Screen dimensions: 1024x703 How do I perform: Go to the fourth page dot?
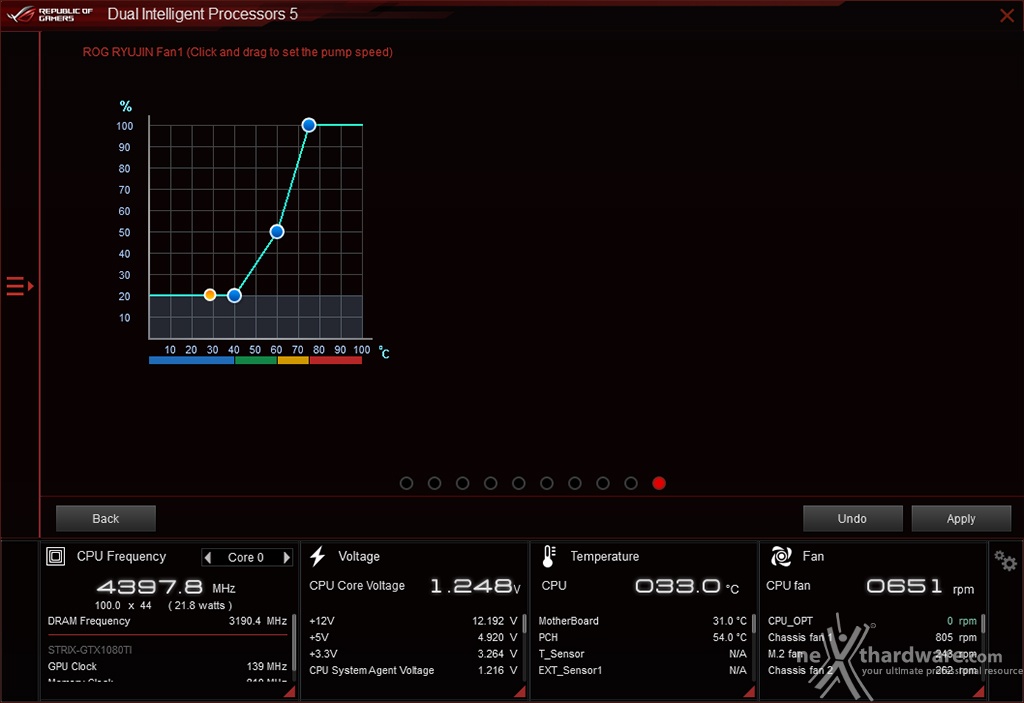click(x=490, y=483)
